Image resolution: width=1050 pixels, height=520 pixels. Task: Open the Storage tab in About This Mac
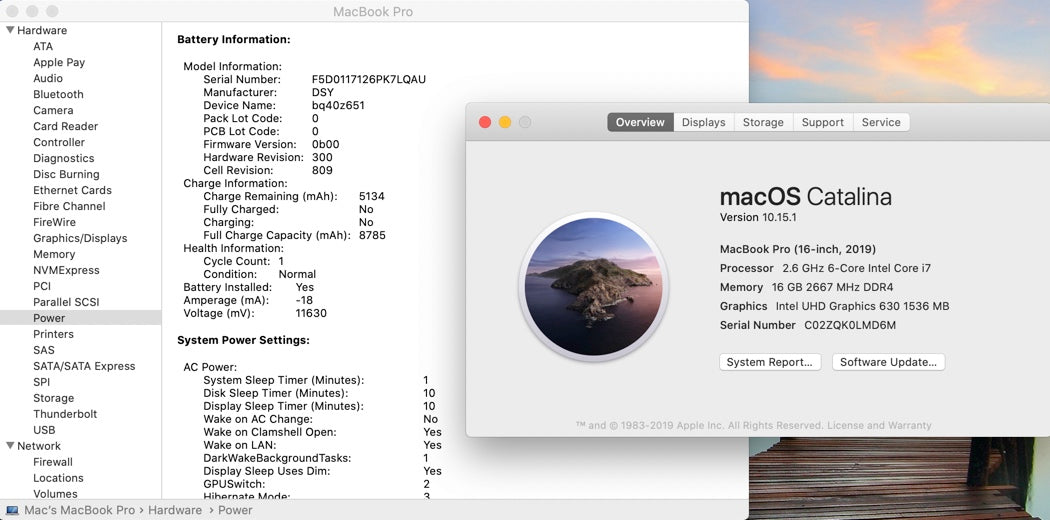pyautogui.click(x=763, y=122)
